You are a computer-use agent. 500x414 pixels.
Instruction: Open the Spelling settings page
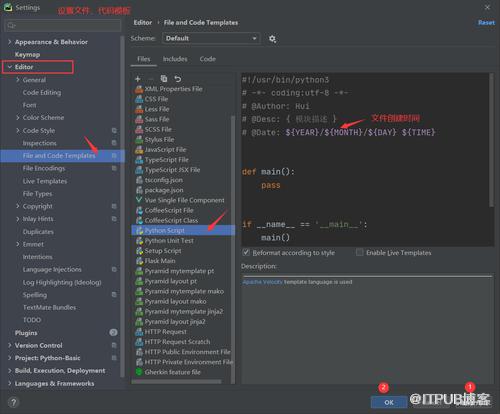click(x=35, y=295)
